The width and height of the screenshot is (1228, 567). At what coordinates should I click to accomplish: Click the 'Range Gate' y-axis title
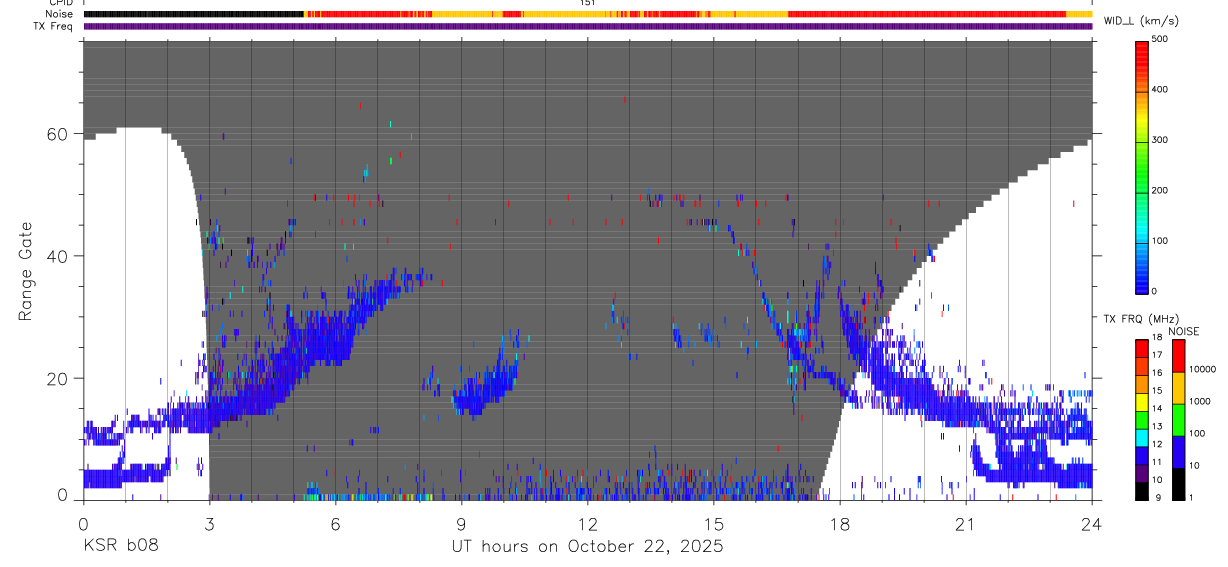[x=25, y=270]
